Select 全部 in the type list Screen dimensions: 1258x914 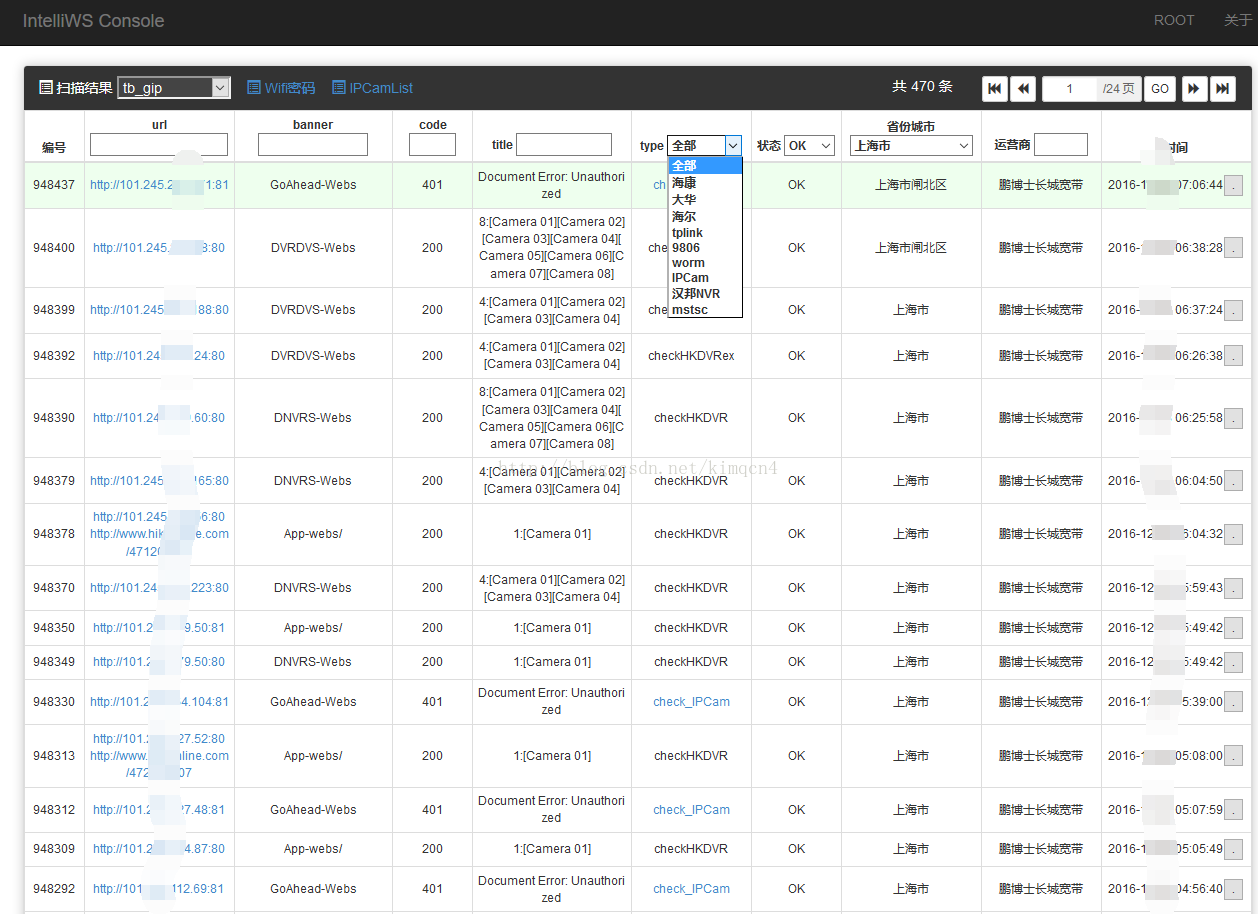click(x=705, y=166)
